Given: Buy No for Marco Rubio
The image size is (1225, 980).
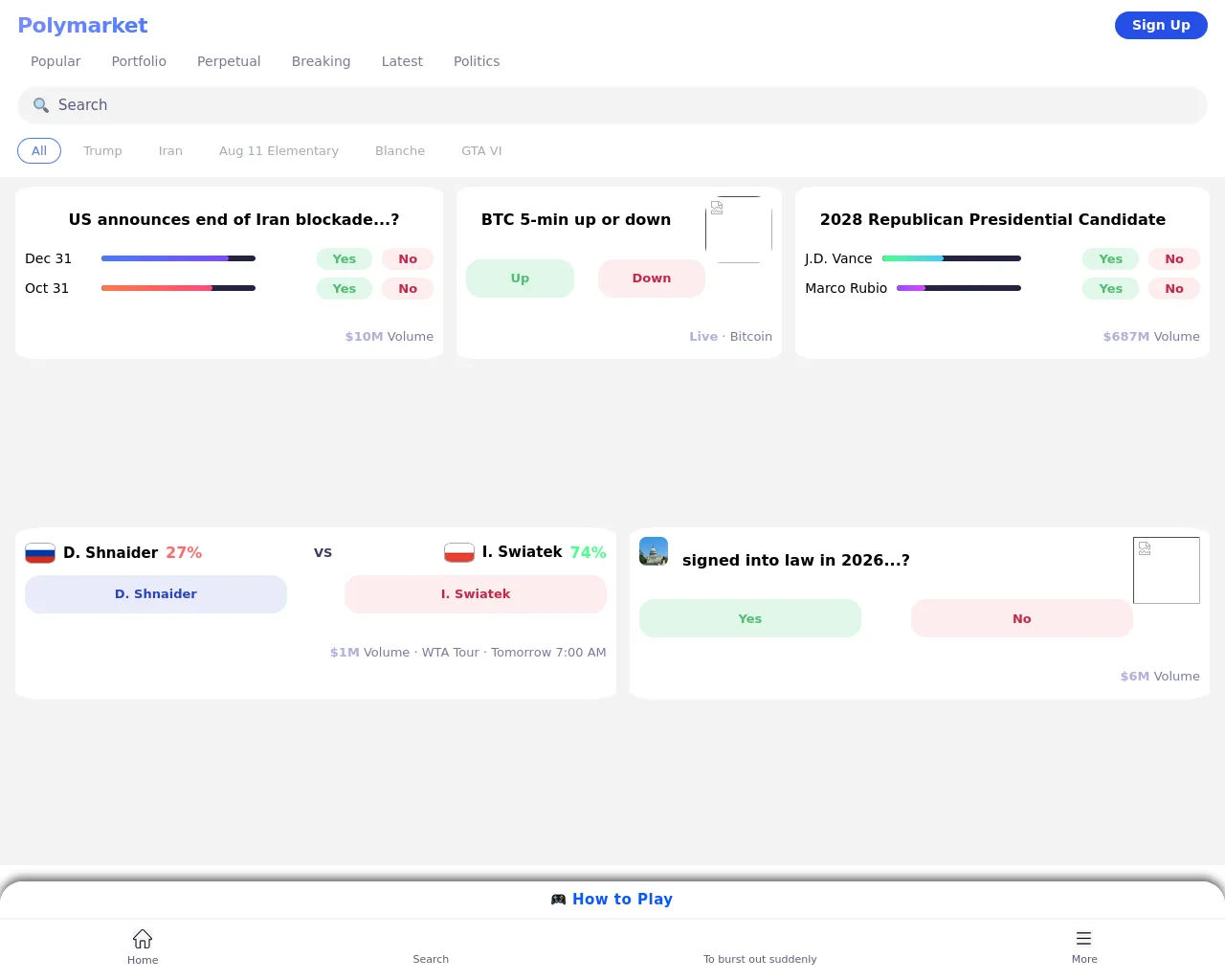Looking at the screenshot, I should tap(1174, 289).
